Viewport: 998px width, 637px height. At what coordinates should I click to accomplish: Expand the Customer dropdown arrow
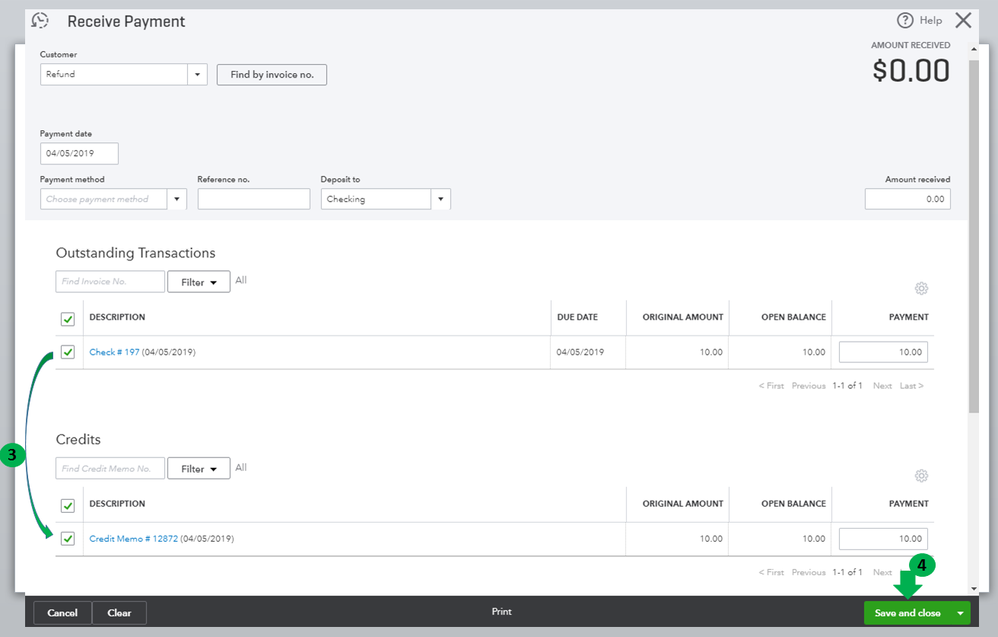tap(198, 74)
